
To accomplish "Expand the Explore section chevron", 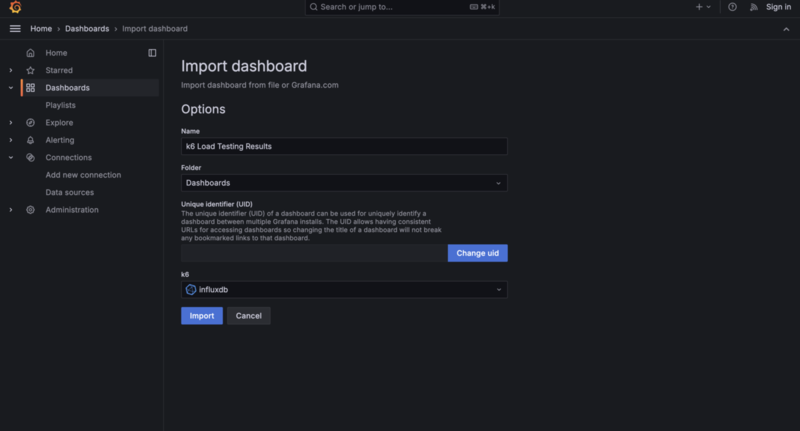I will point(11,122).
